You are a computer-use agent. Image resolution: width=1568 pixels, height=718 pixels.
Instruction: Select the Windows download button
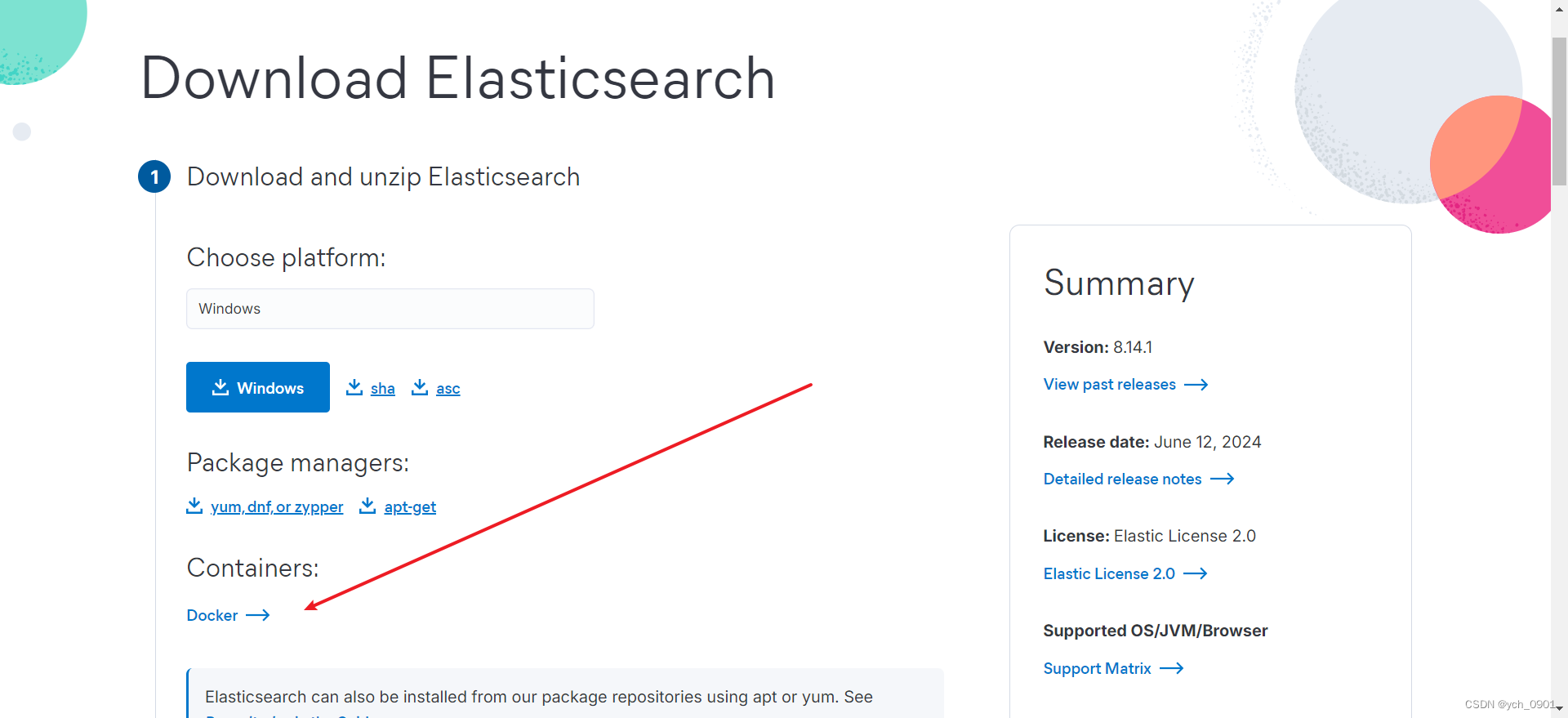click(257, 387)
